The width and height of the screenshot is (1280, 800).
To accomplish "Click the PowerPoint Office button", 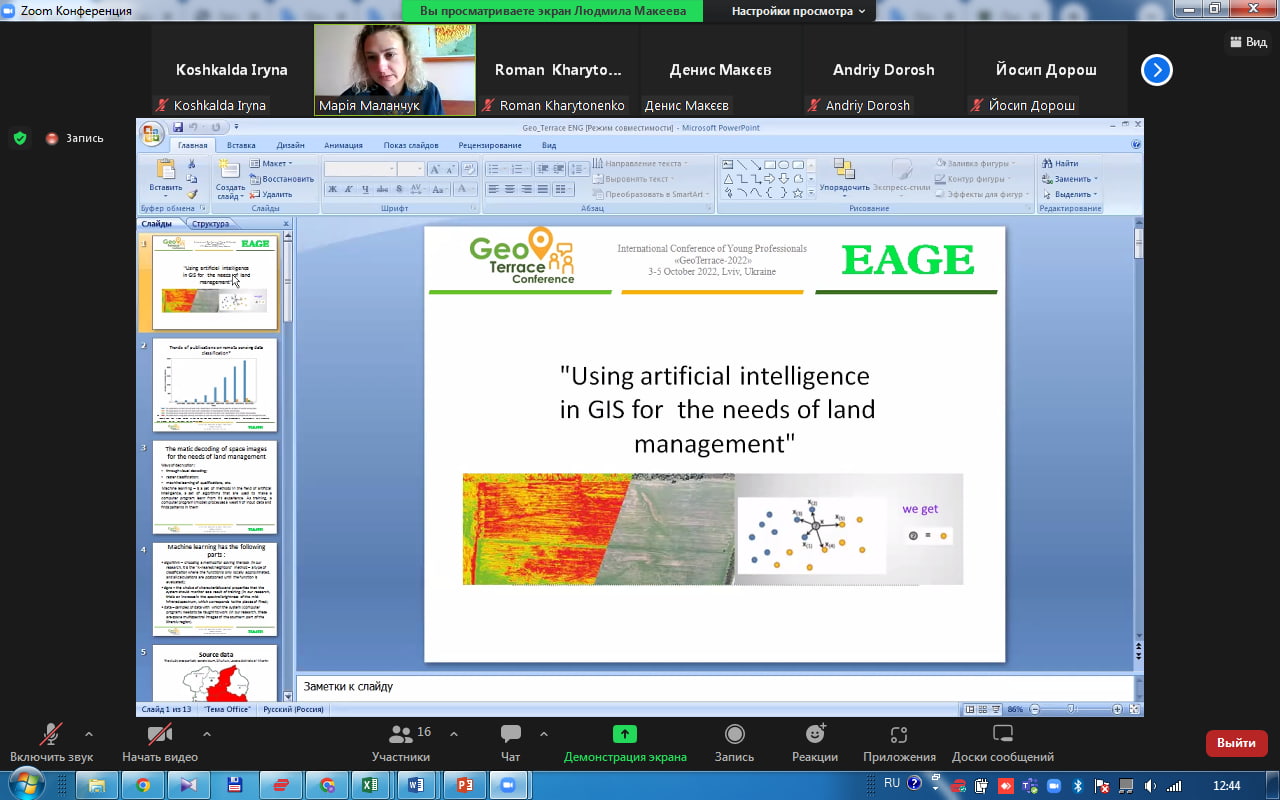I will (152, 134).
